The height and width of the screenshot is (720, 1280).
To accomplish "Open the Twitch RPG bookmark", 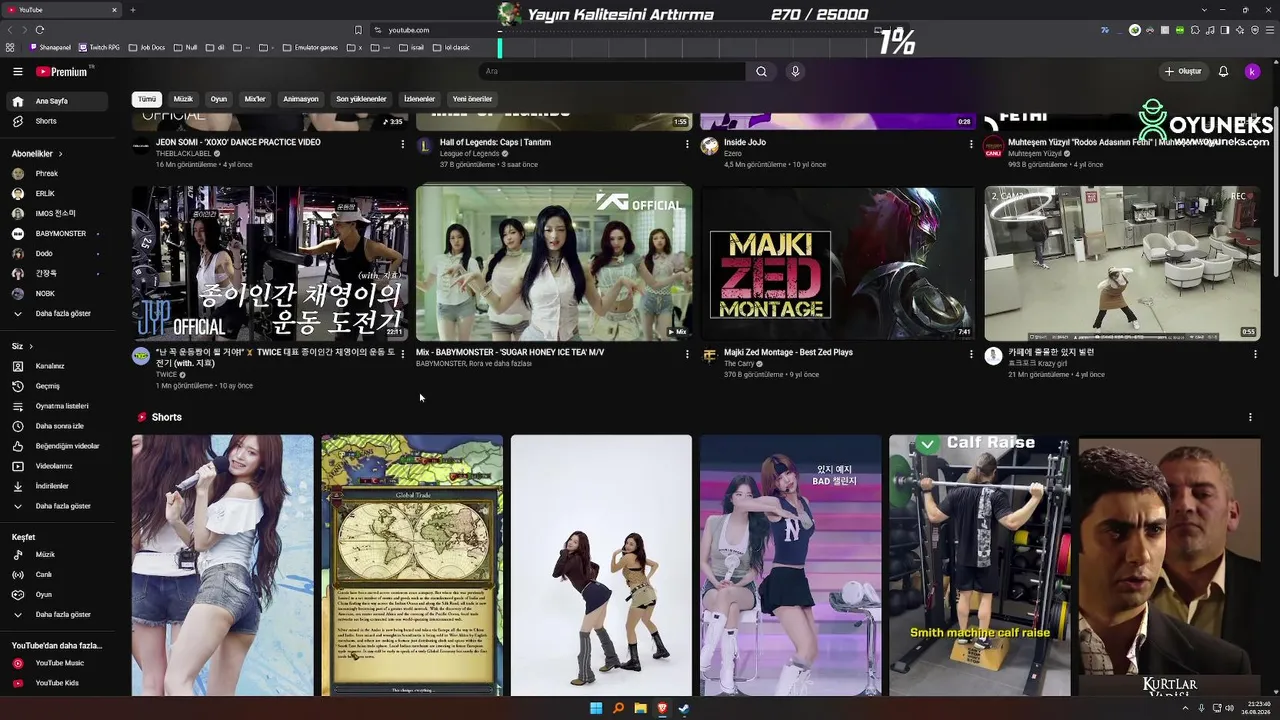I will [99, 47].
